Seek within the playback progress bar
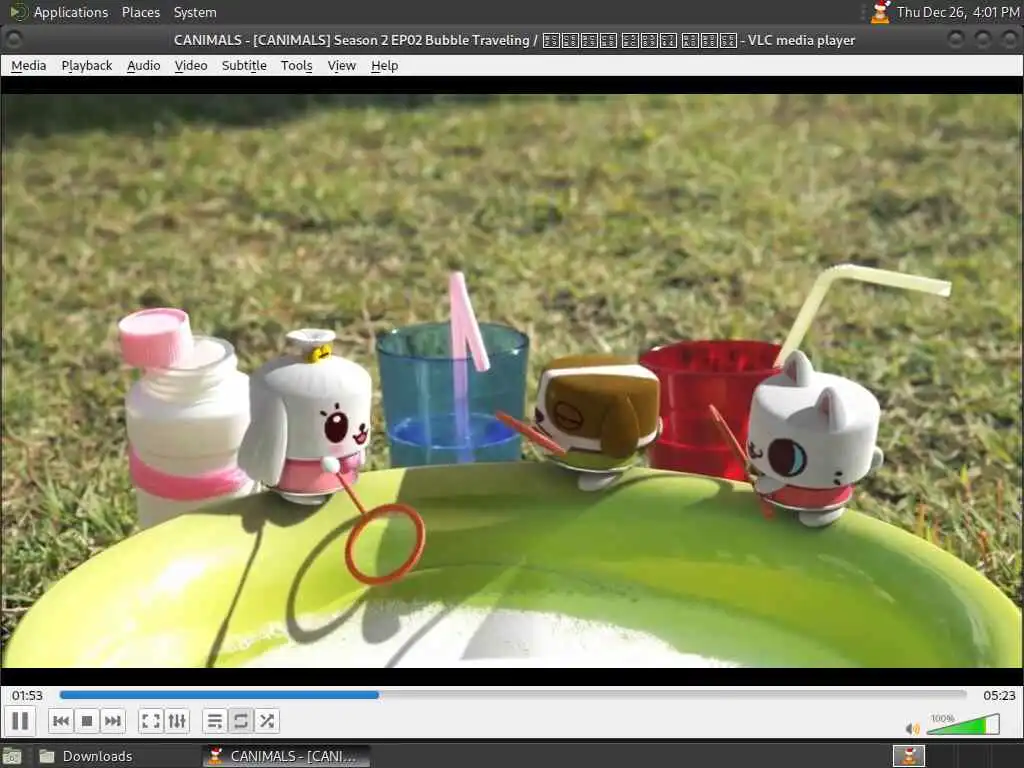 tap(513, 695)
